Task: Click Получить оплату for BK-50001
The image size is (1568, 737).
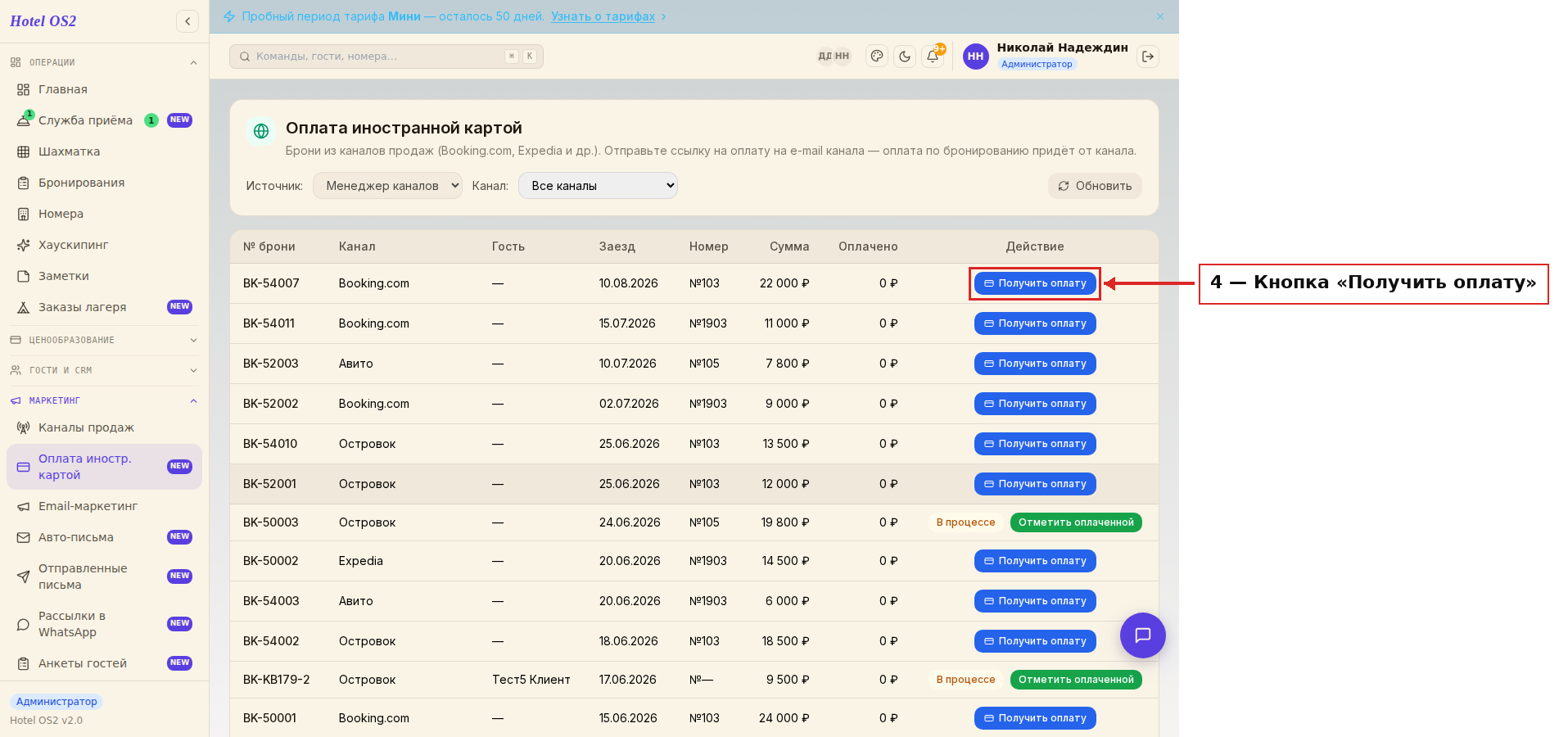Action: (x=1035, y=718)
